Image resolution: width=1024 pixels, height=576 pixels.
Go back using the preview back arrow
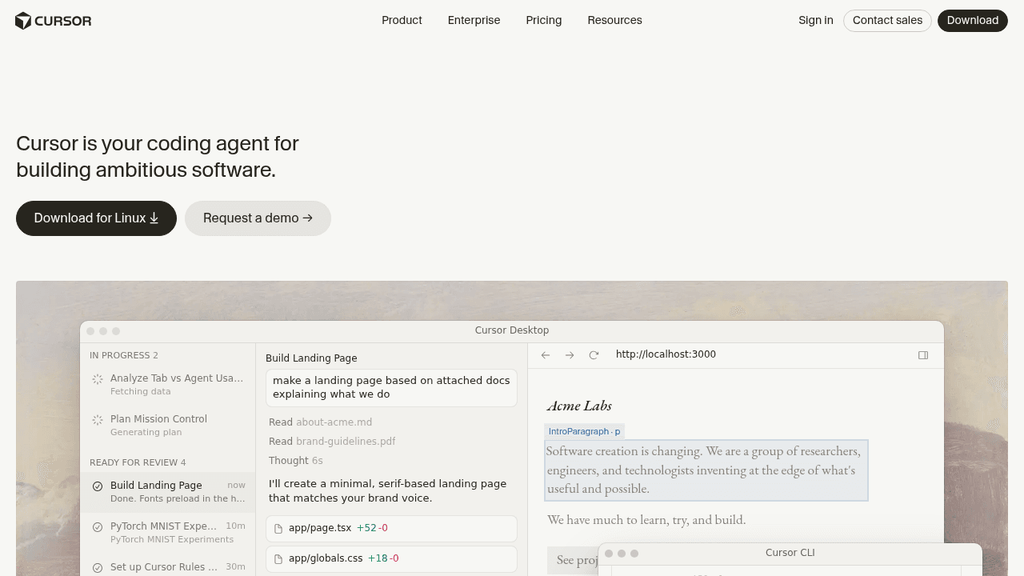tap(545, 355)
